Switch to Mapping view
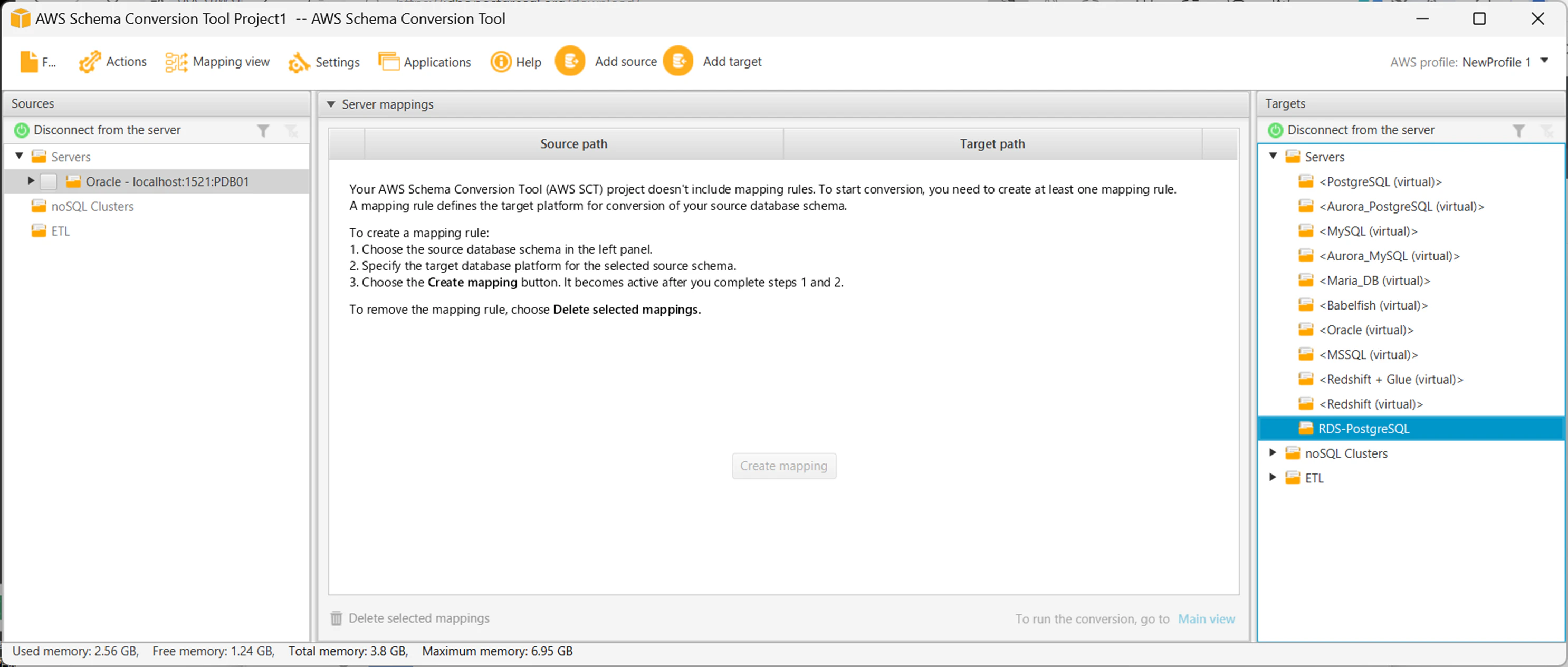This screenshot has width=1568, height=667. coord(217,62)
